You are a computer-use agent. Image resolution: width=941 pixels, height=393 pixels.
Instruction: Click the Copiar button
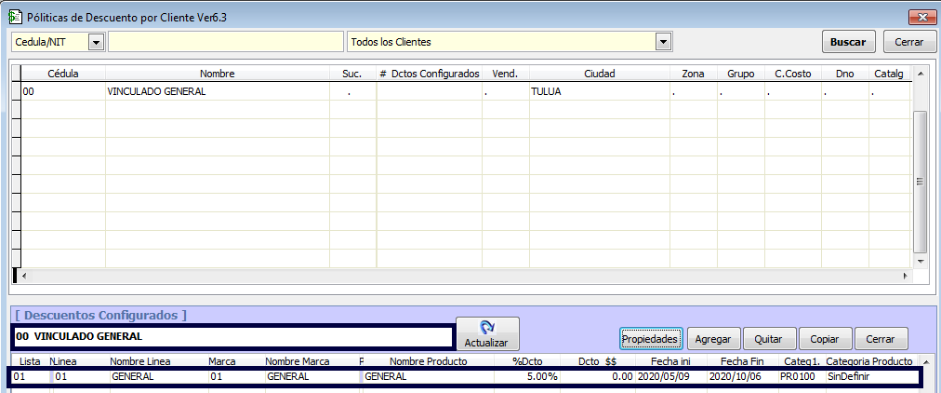(825, 339)
